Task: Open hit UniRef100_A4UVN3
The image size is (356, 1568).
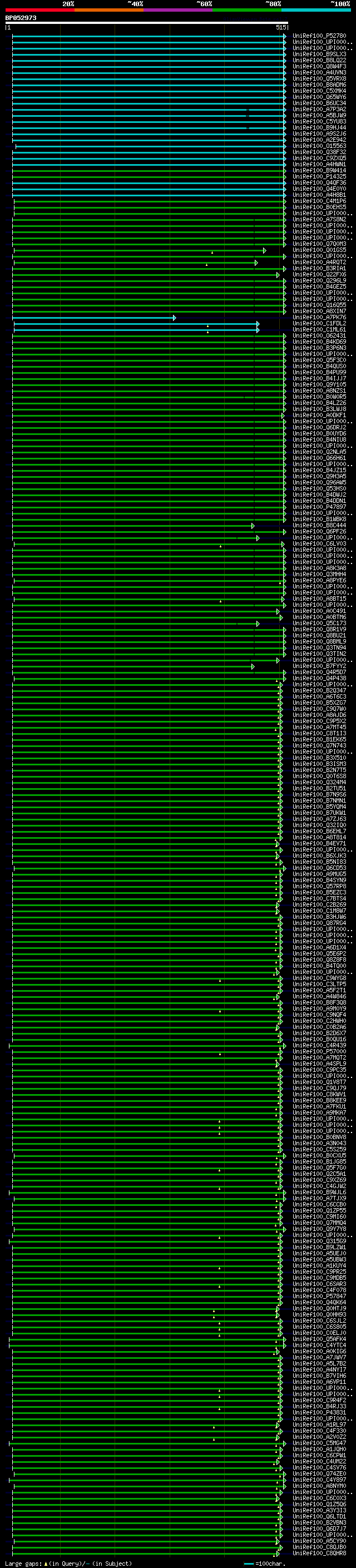Action: coord(319,72)
